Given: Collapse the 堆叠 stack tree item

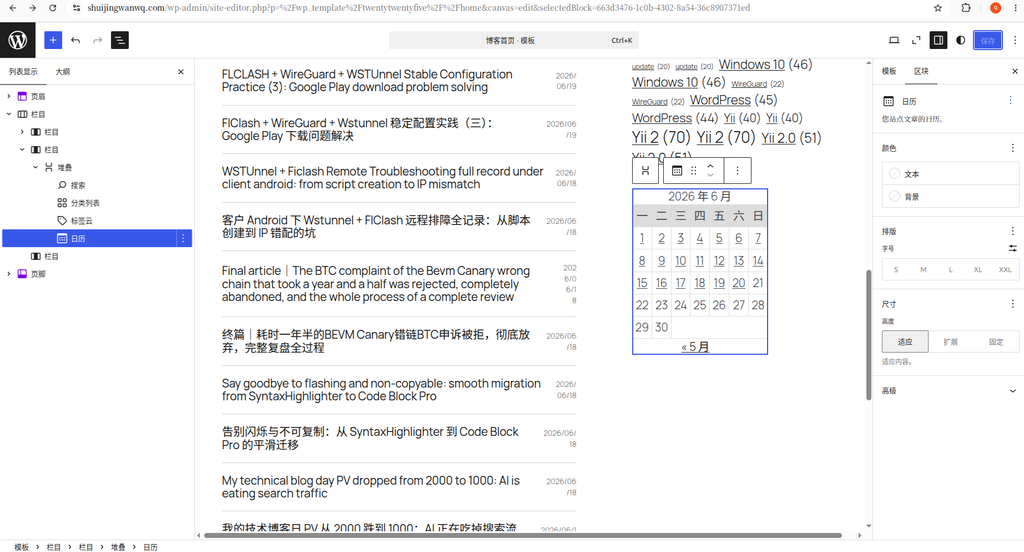Looking at the screenshot, I should [36, 167].
